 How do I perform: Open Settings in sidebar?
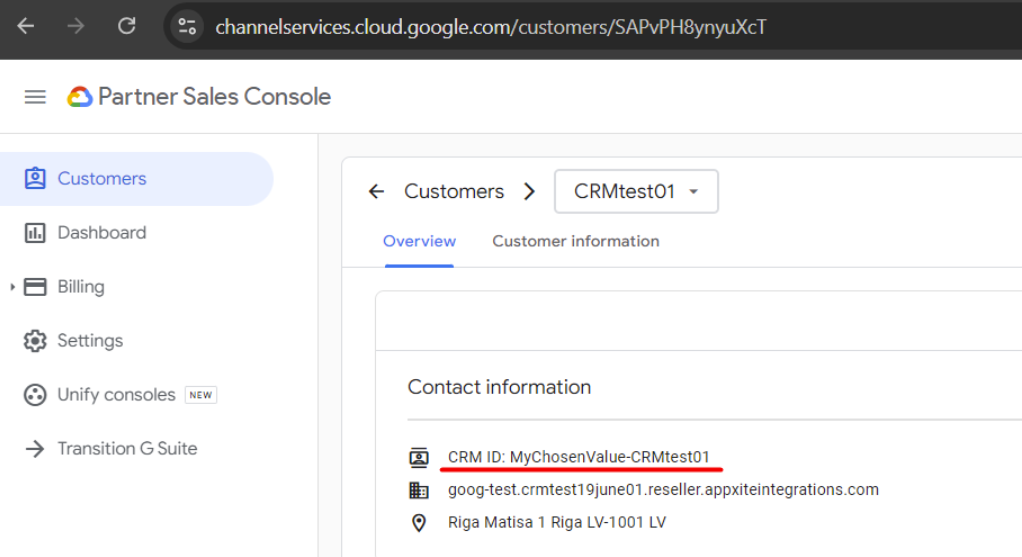(x=90, y=341)
